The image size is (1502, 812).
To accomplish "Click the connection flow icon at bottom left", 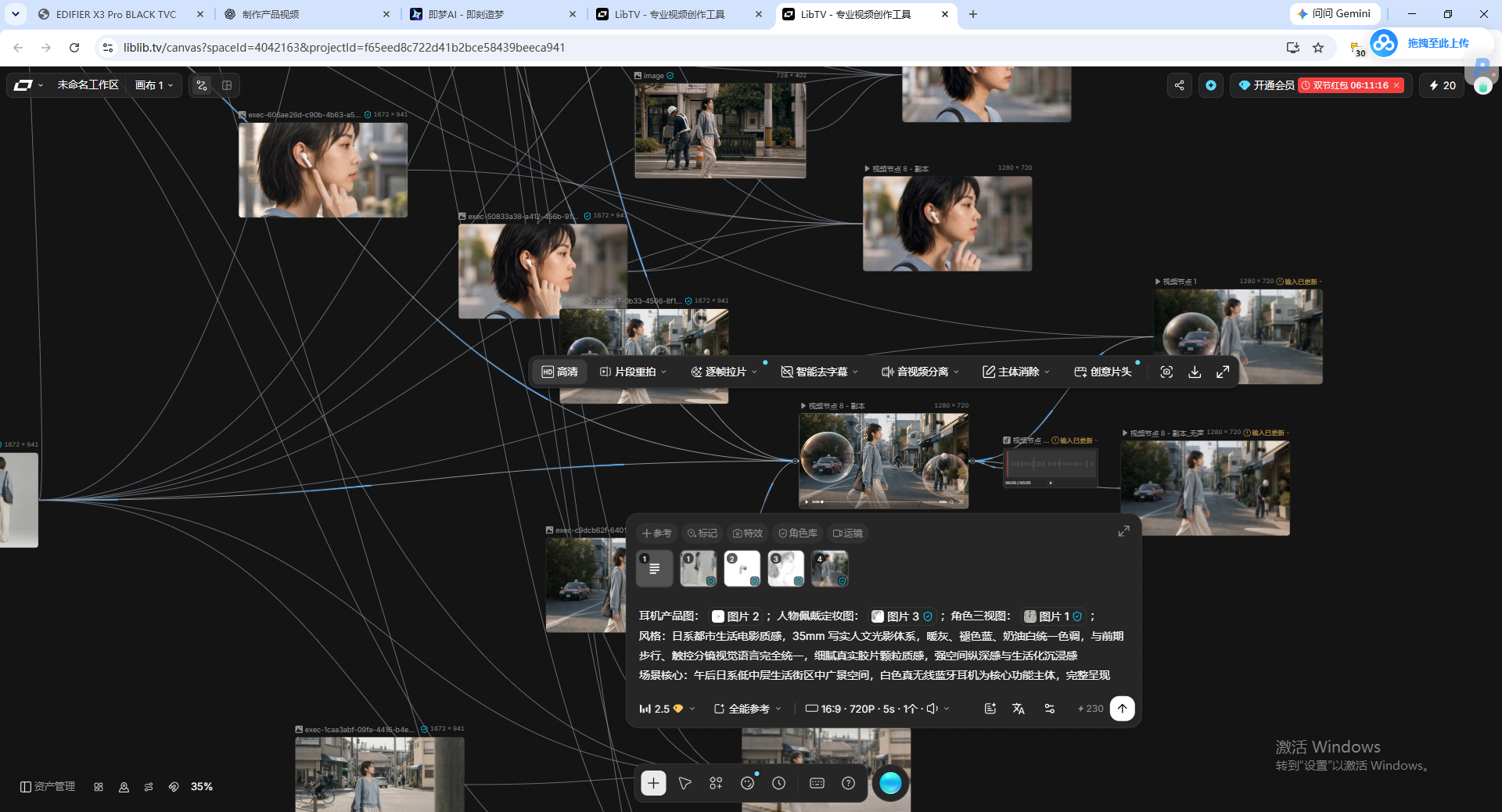I will click(x=149, y=787).
